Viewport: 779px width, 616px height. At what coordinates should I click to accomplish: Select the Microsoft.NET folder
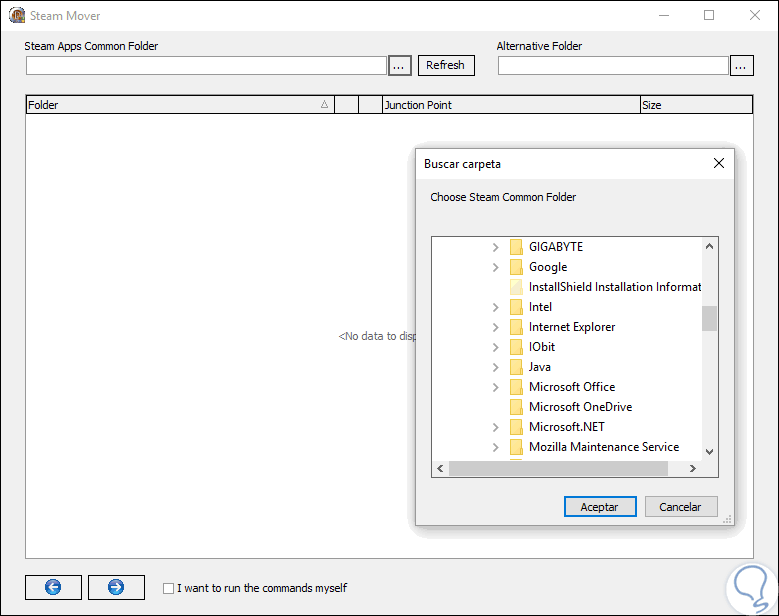[566, 427]
